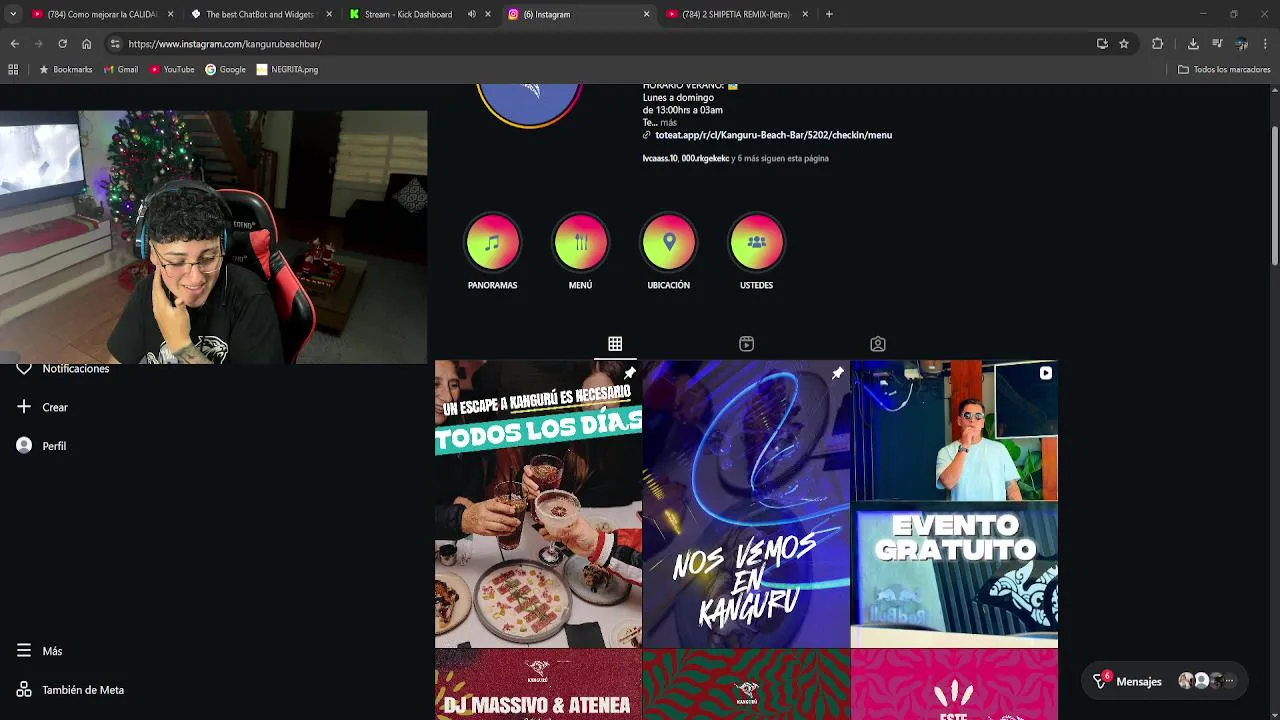The width and height of the screenshot is (1280, 720).
Task: Open the MENÚ story highlight
Action: click(x=580, y=242)
